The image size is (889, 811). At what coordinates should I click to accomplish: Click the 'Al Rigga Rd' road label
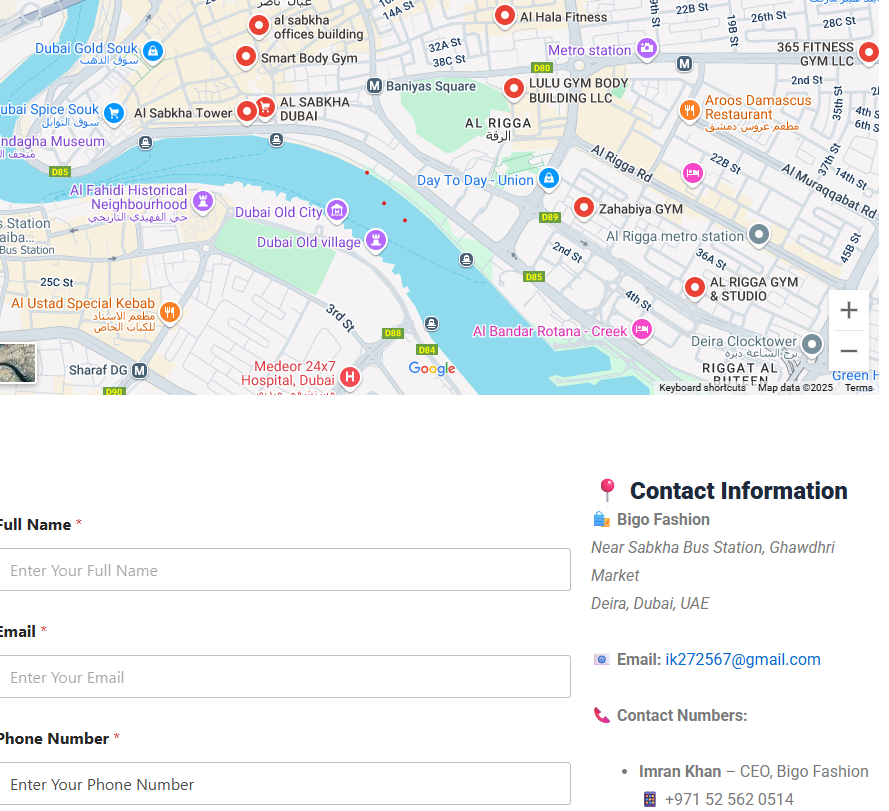click(622, 163)
